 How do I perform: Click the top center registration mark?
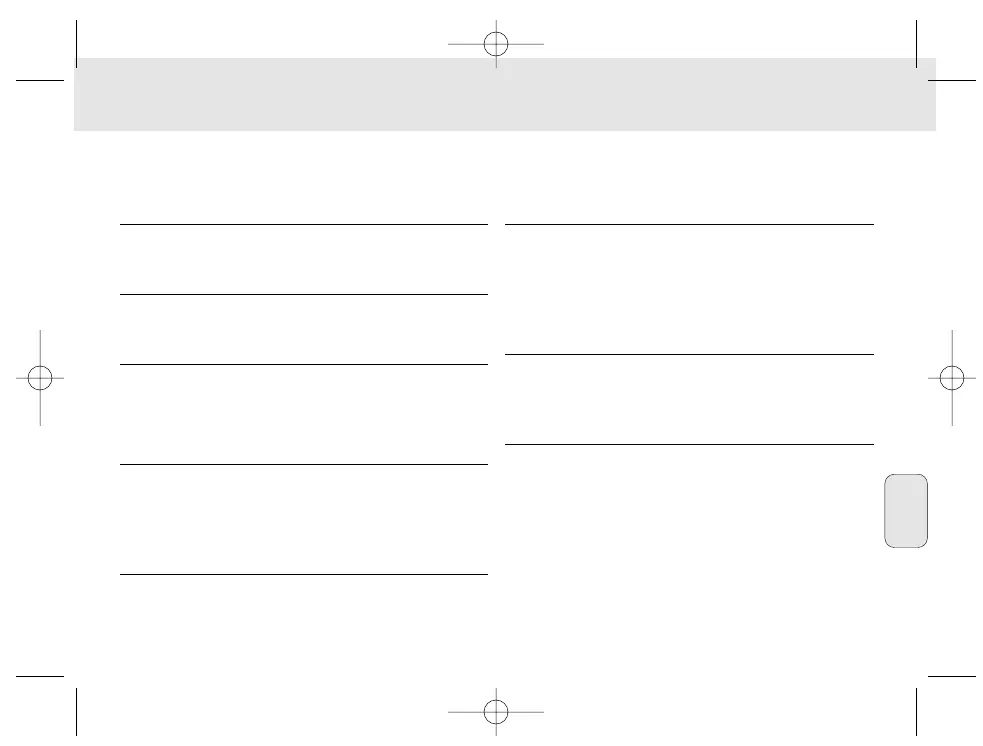click(497, 45)
